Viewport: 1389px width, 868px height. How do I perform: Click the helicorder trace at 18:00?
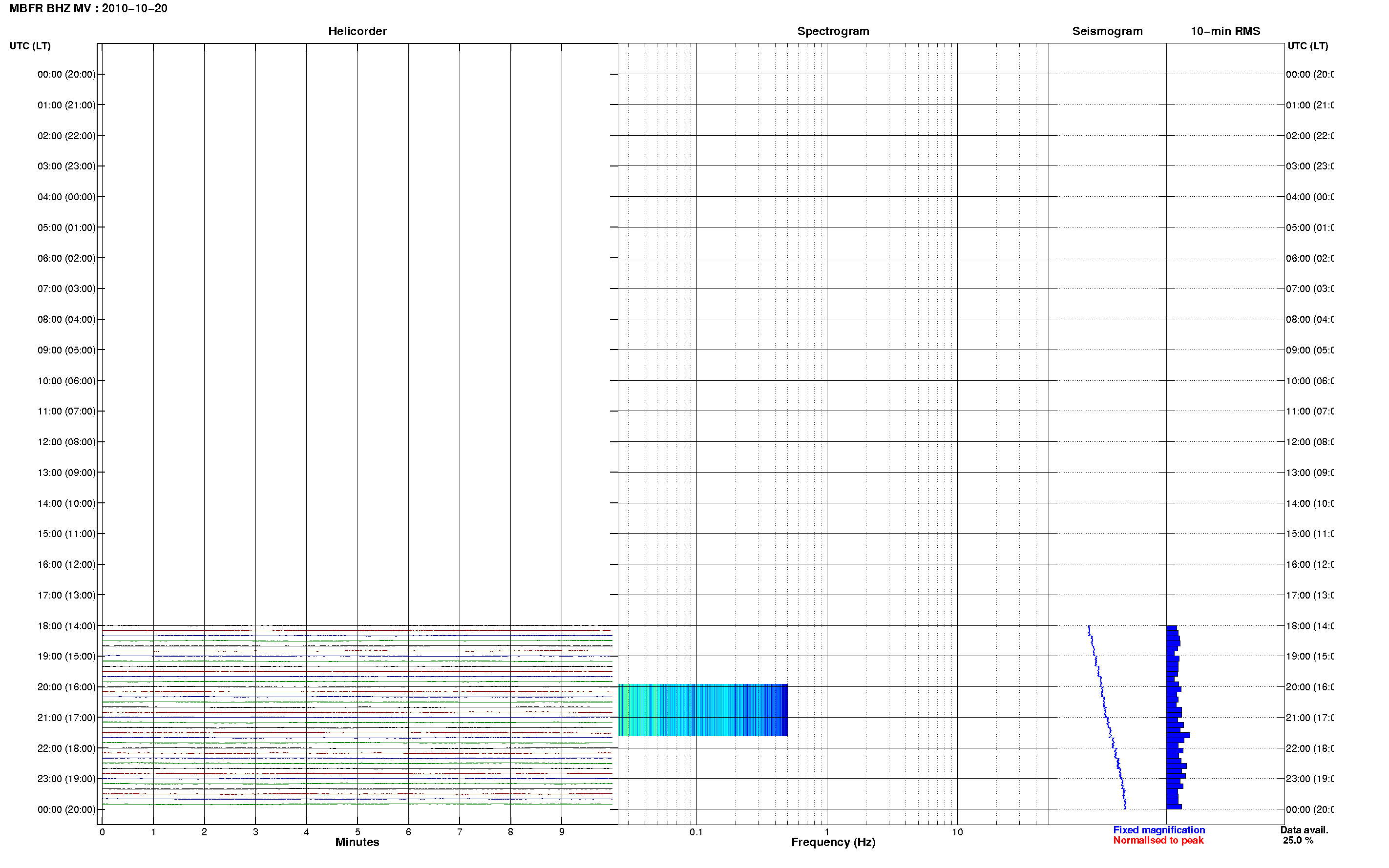pyautogui.click(x=357, y=625)
